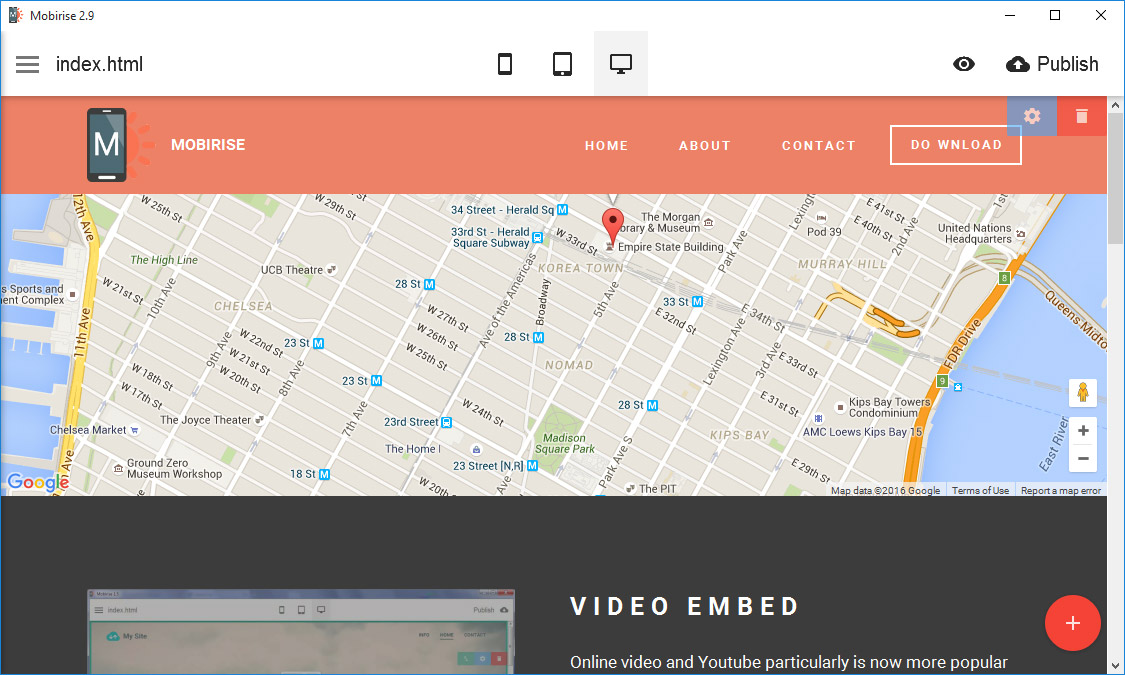Screen dimensions: 1125x675
Task: Click the Kips Bay Towers Condominium label
Action: (890, 407)
